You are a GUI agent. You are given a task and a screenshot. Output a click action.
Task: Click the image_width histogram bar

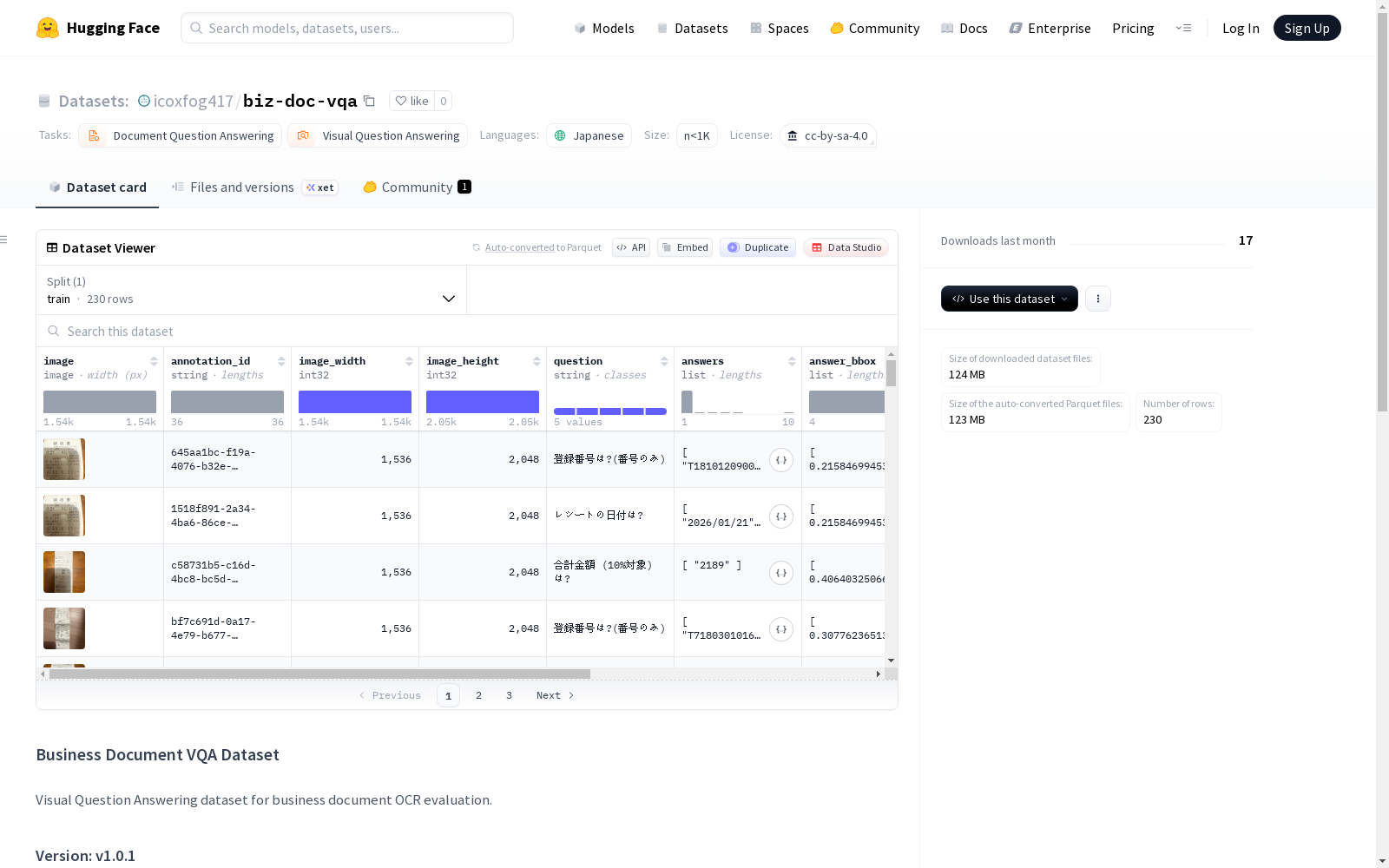coord(355,402)
